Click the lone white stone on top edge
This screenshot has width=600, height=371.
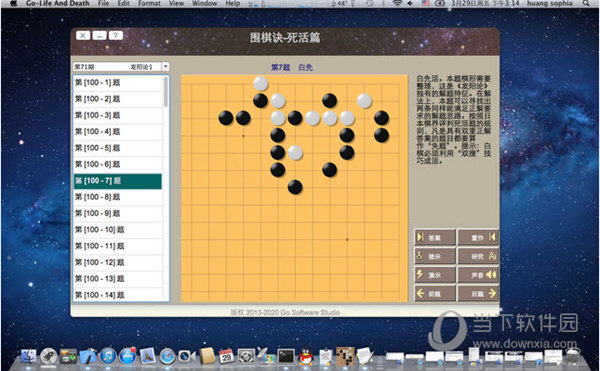click(x=261, y=83)
